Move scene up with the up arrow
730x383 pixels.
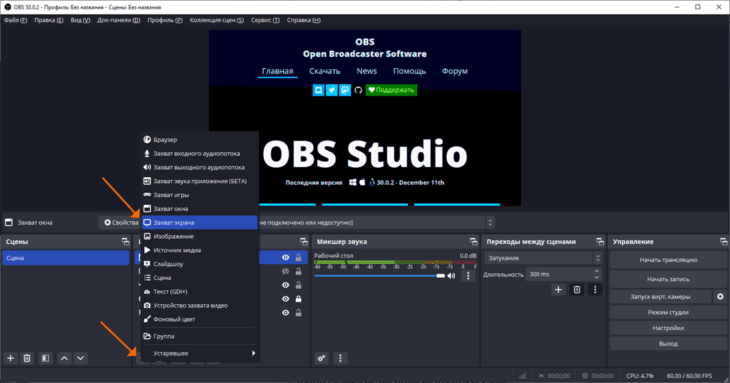point(64,358)
